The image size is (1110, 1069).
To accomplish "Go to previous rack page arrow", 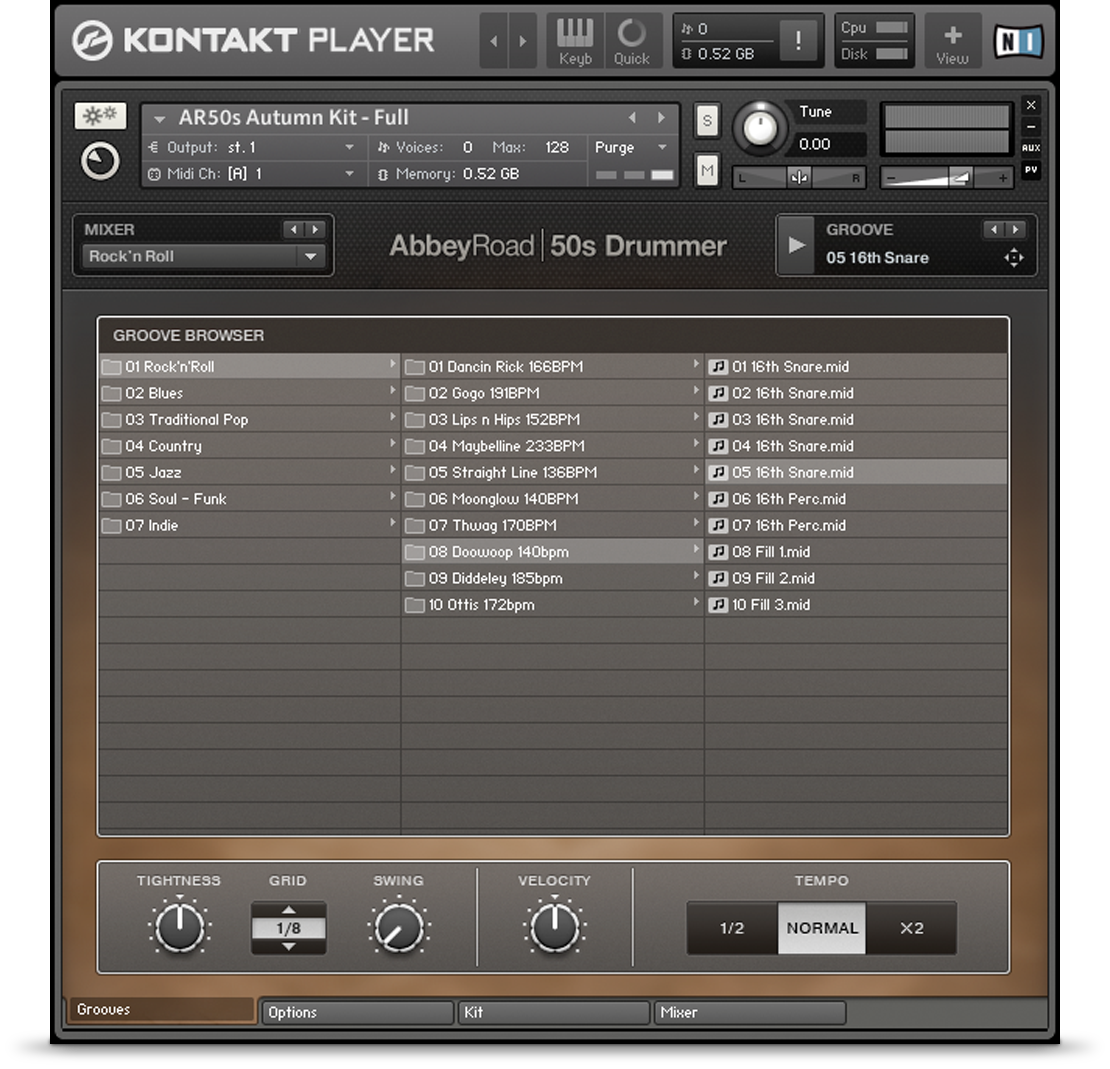I will click(x=494, y=41).
